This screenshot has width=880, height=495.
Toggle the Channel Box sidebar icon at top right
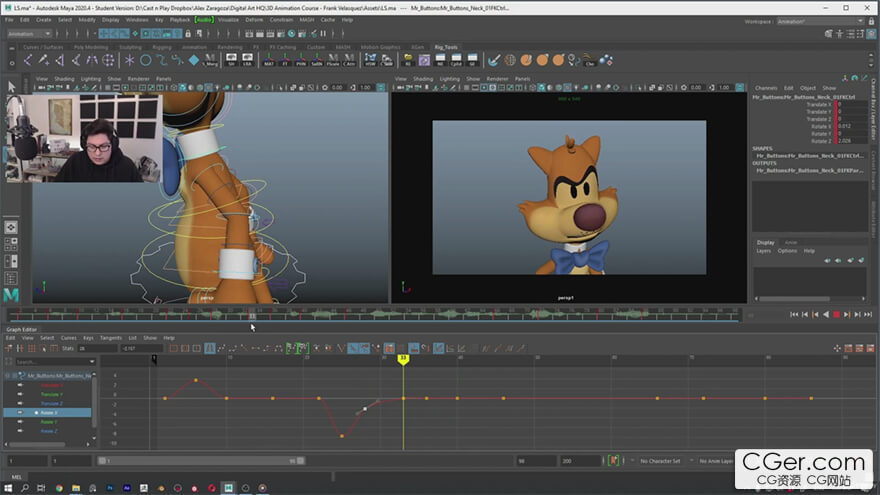pos(871,34)
